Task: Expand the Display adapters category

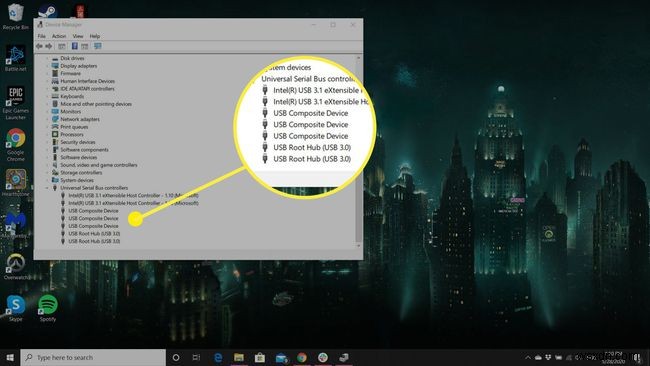Action: [47, 66]
